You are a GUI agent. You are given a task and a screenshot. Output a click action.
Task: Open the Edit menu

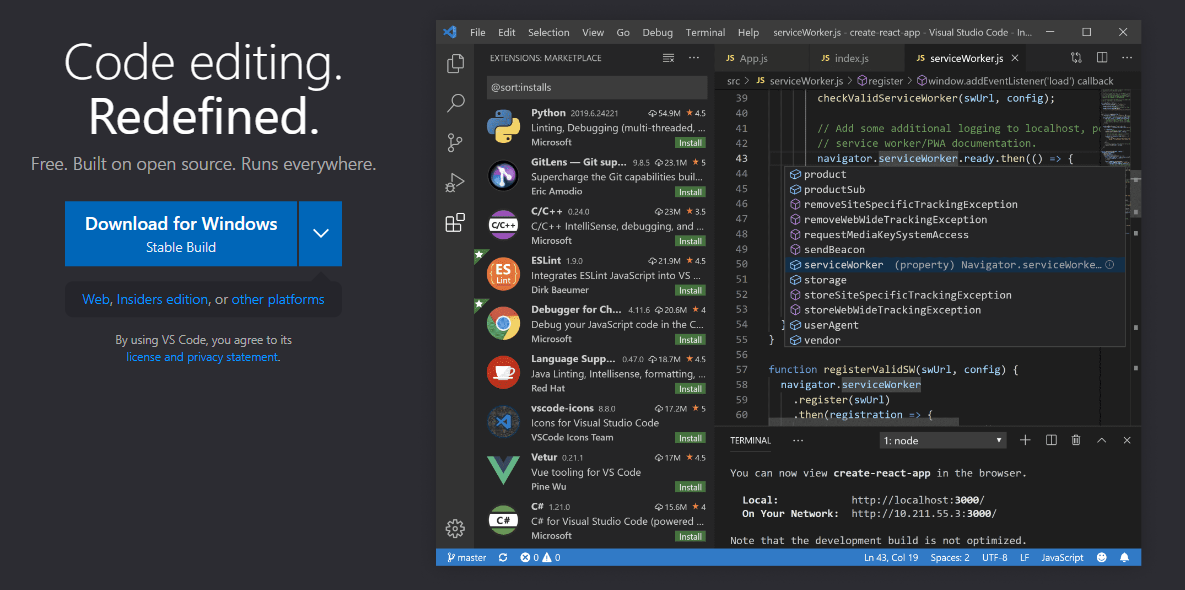pyautogui.click(x=506, y=32)
